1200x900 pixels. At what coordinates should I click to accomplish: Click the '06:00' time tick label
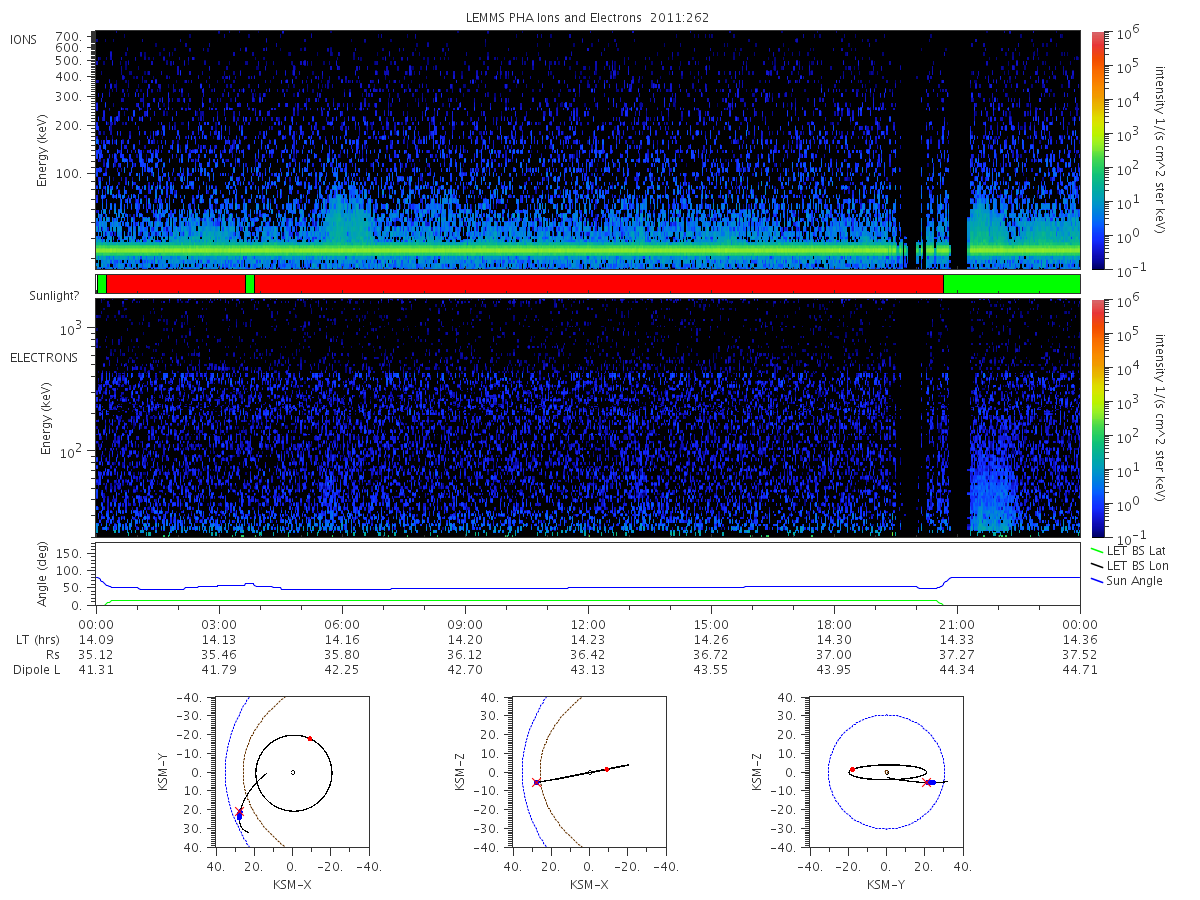(342, 625)
